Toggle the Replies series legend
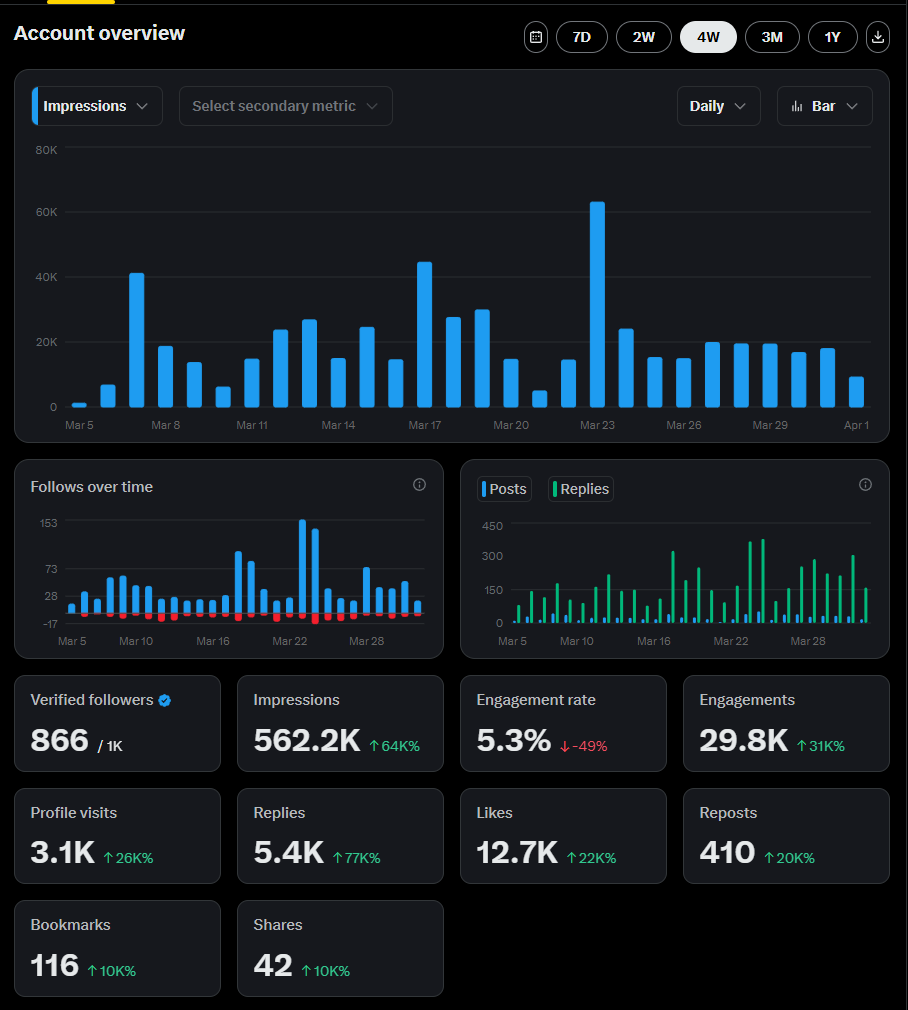Image resolution: width=908 pixels, height=1010 pixels. point(581,489)
